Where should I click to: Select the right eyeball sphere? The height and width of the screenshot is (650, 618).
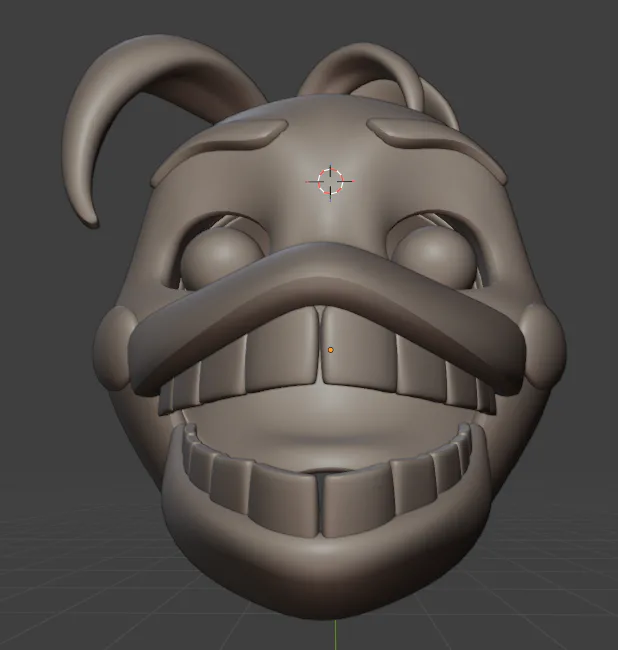(436, 256)
